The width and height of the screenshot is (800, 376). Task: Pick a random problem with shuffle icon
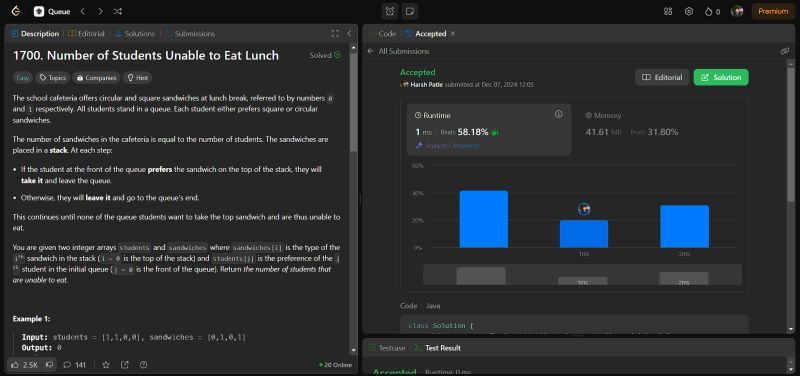tap(117, 11)
